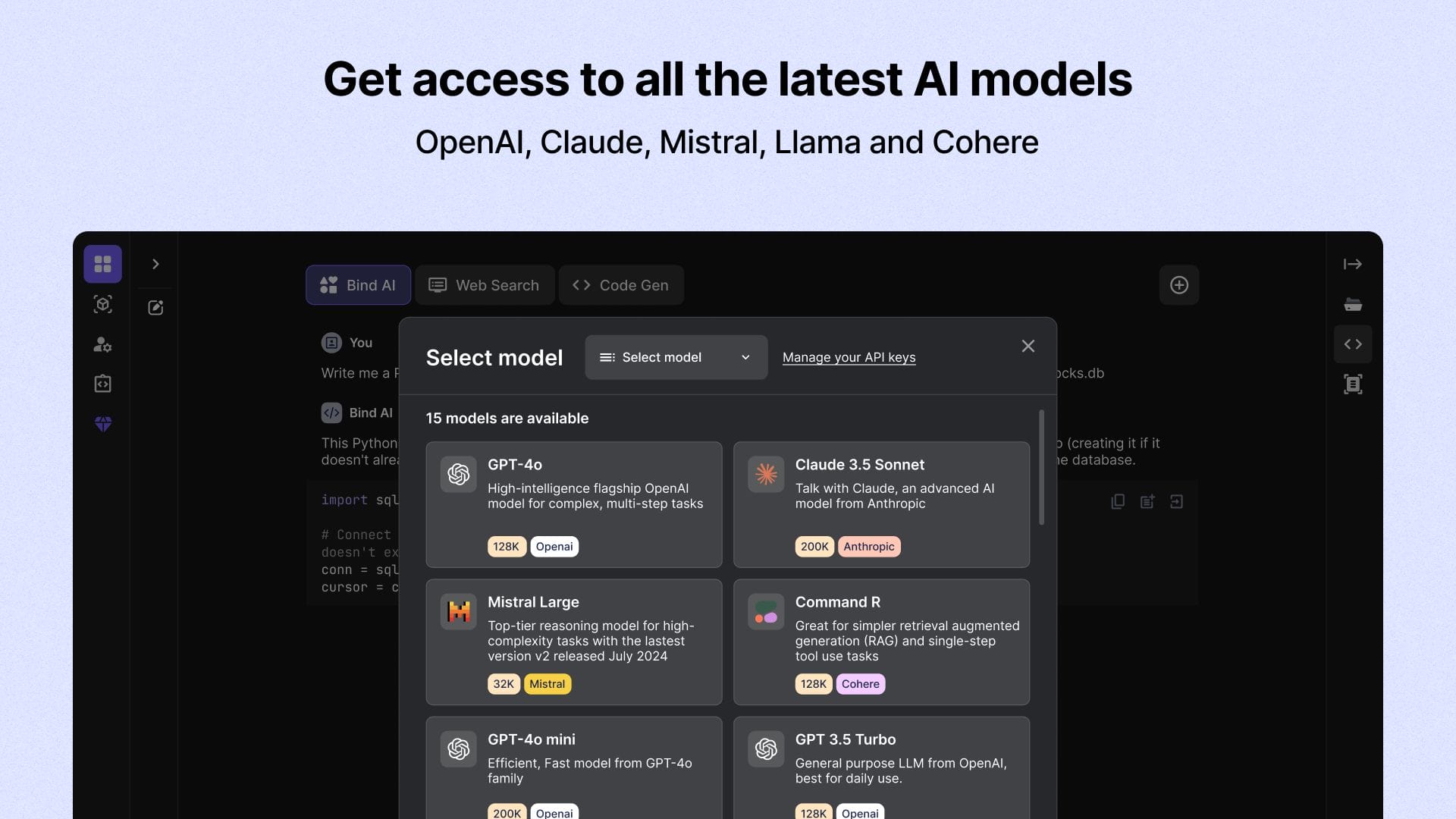Open the cube scan icon in sidebar
Image resolution: width=1456 pixels, height=819 pixels.
(102, 304)
